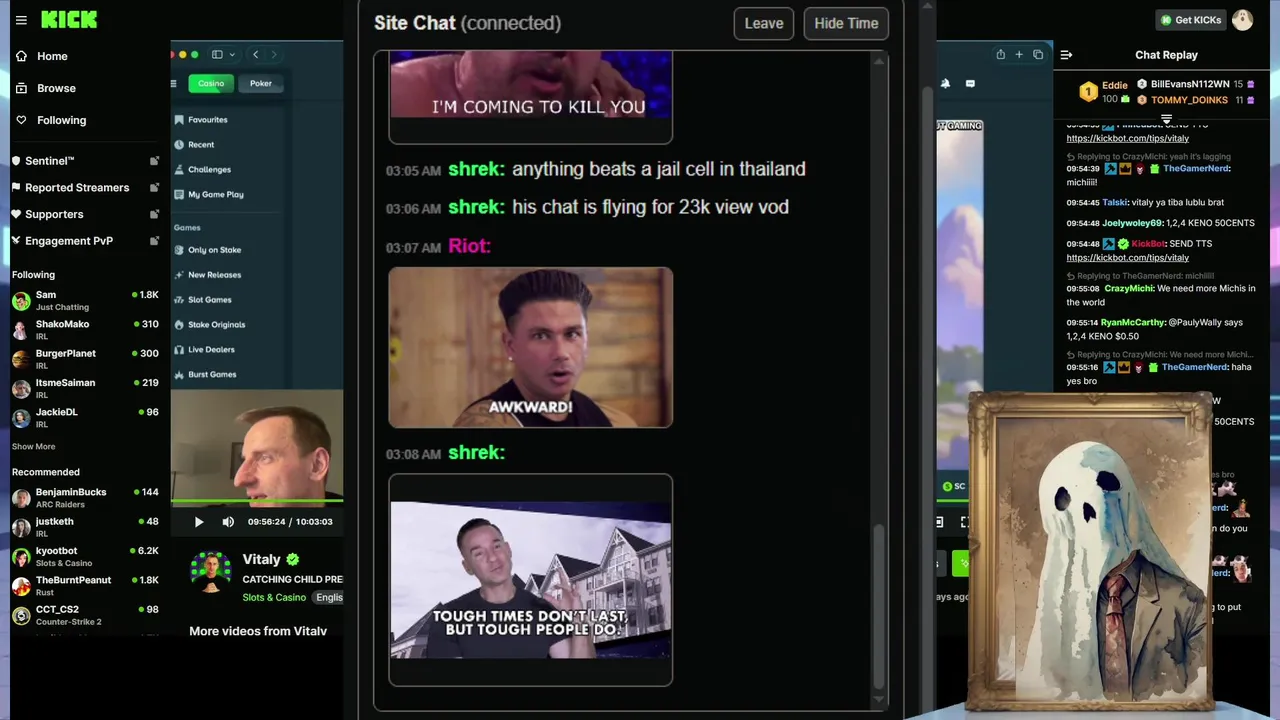Click the Sentinel shield icon
Screen dimensions: 1280x720
pyautogui.click(x=16, y=161)
